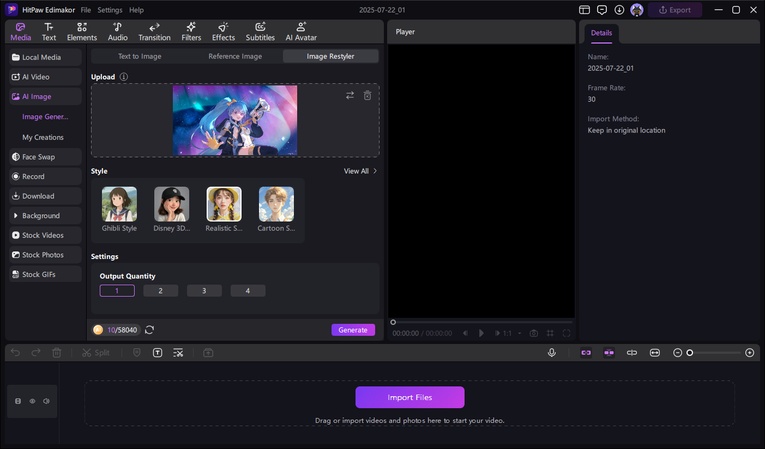Open AI Video in sidebar

click(45, 77)
